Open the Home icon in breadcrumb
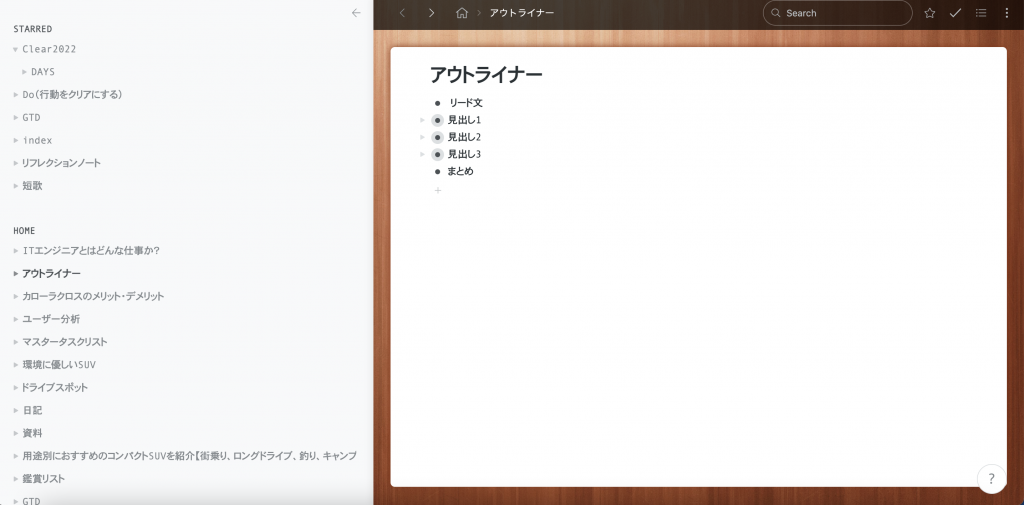1024x505 pixels. (462, 13)
